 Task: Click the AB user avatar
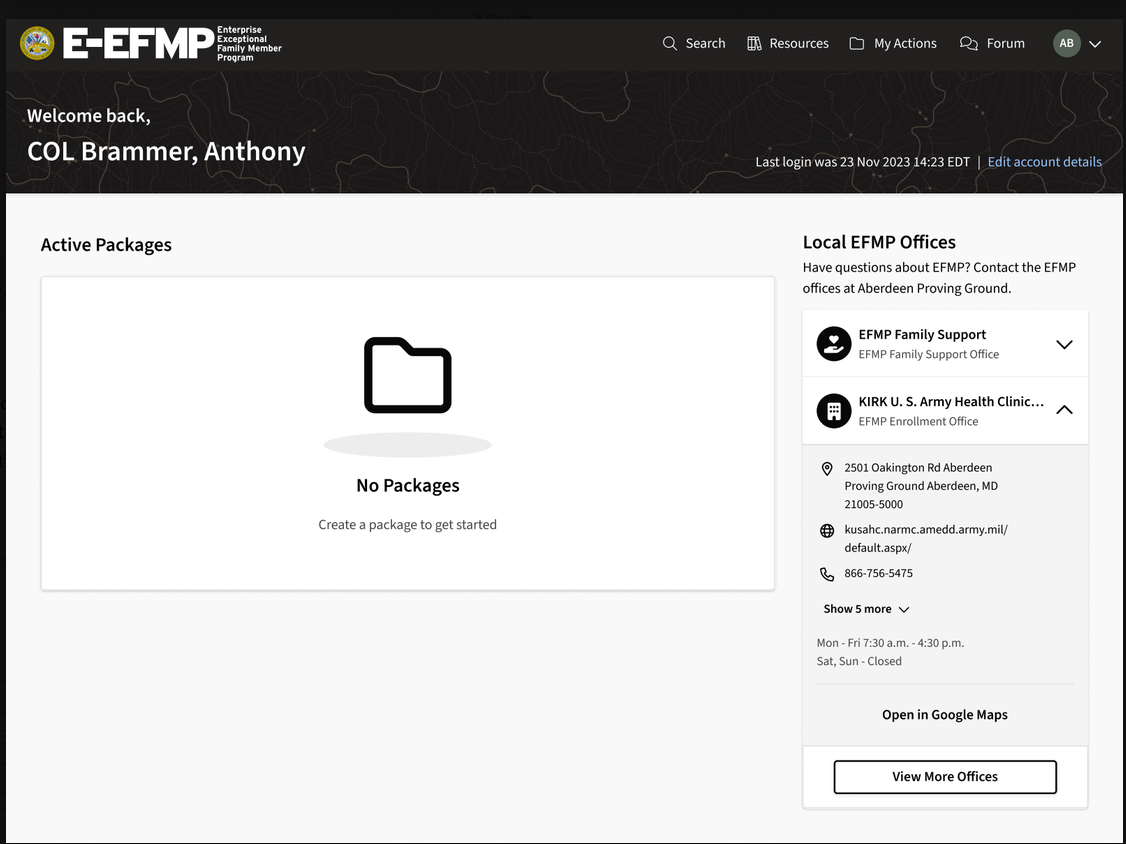(1066, 43)
